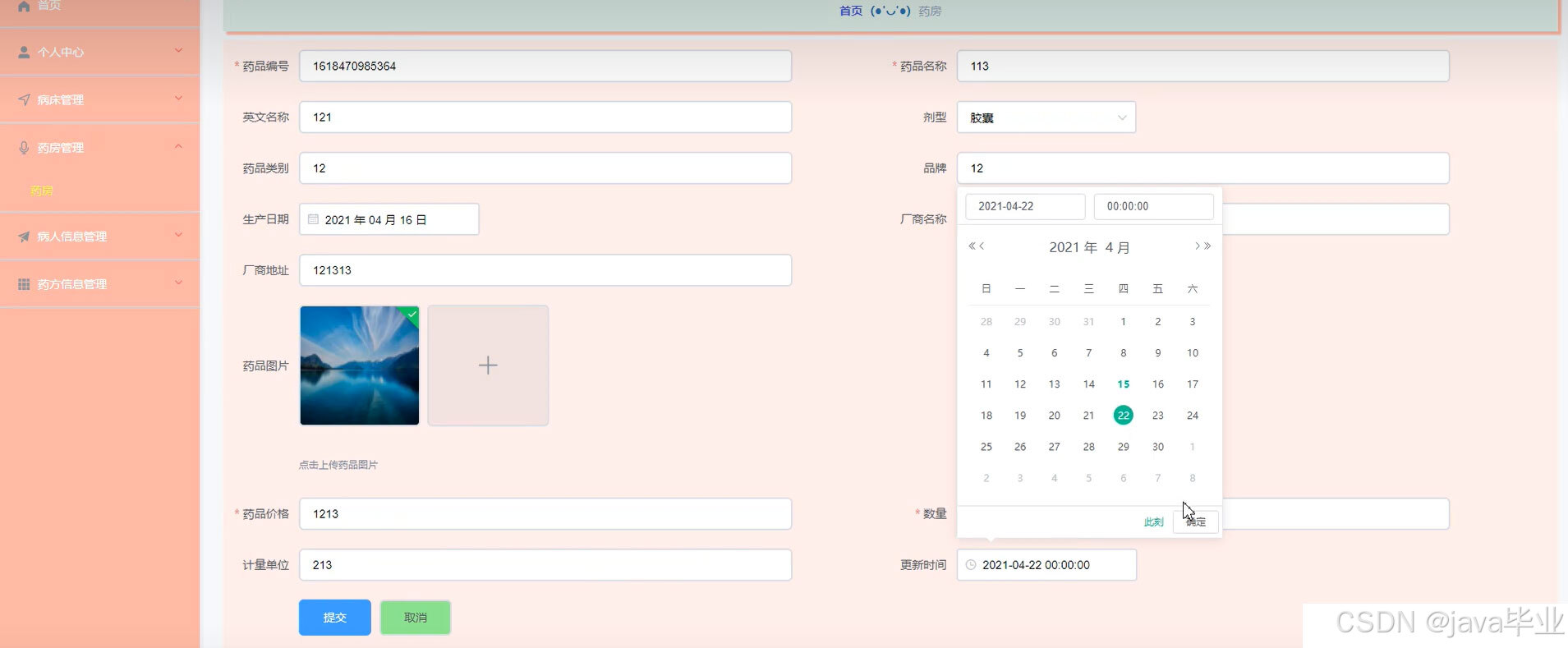Image resolution: width=1568 pixels, height=648 pixels.
Task: Click the 更新时间 datetime field
Action: coord(1046,565)
